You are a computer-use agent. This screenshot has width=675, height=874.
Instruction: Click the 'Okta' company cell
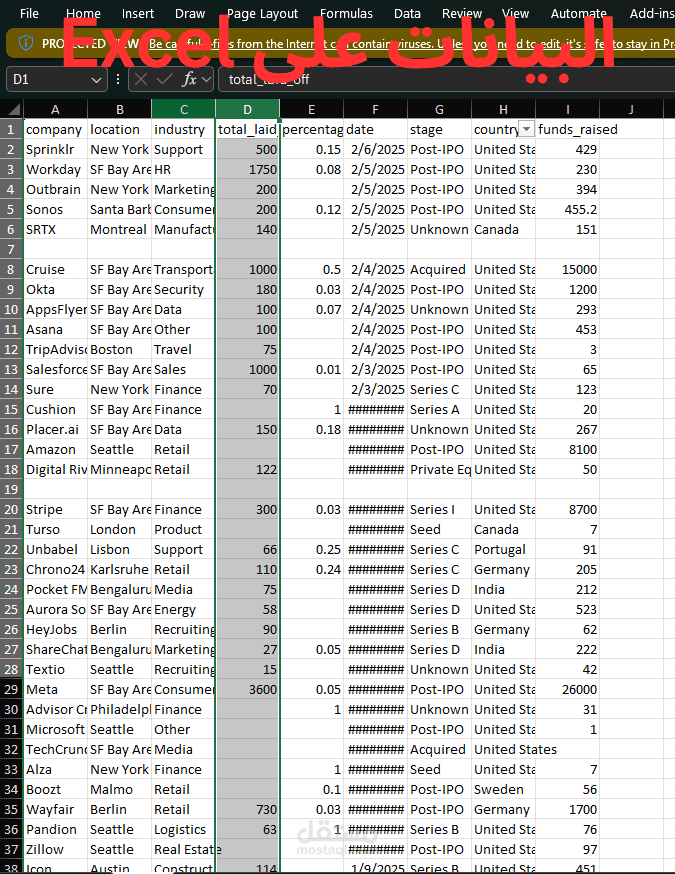click(55, 289)
